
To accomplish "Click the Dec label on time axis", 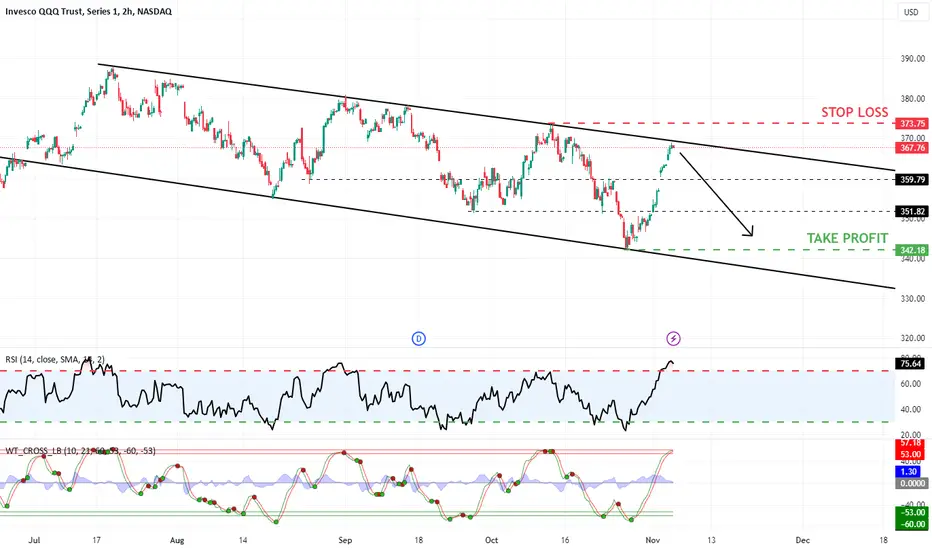I will tap(802, 540).
